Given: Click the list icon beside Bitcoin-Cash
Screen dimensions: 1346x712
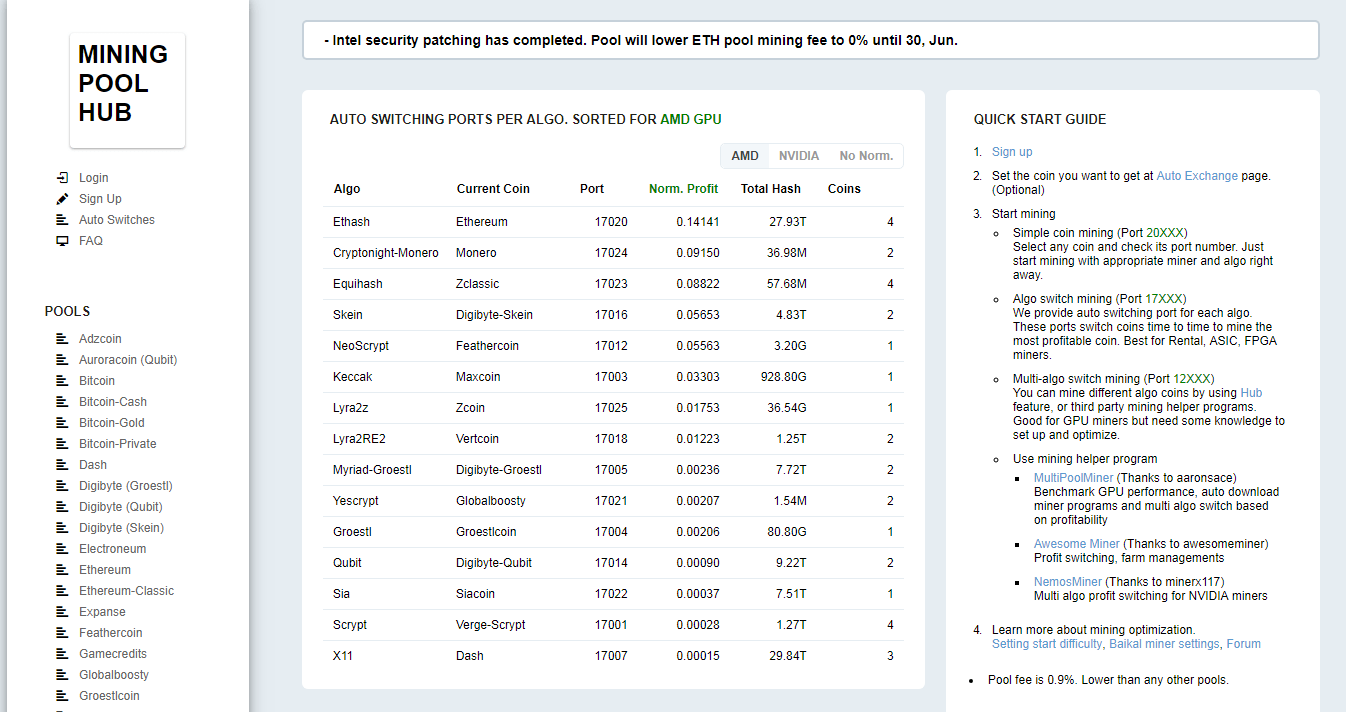Looking at the screenshot, I should click(62, 402).
